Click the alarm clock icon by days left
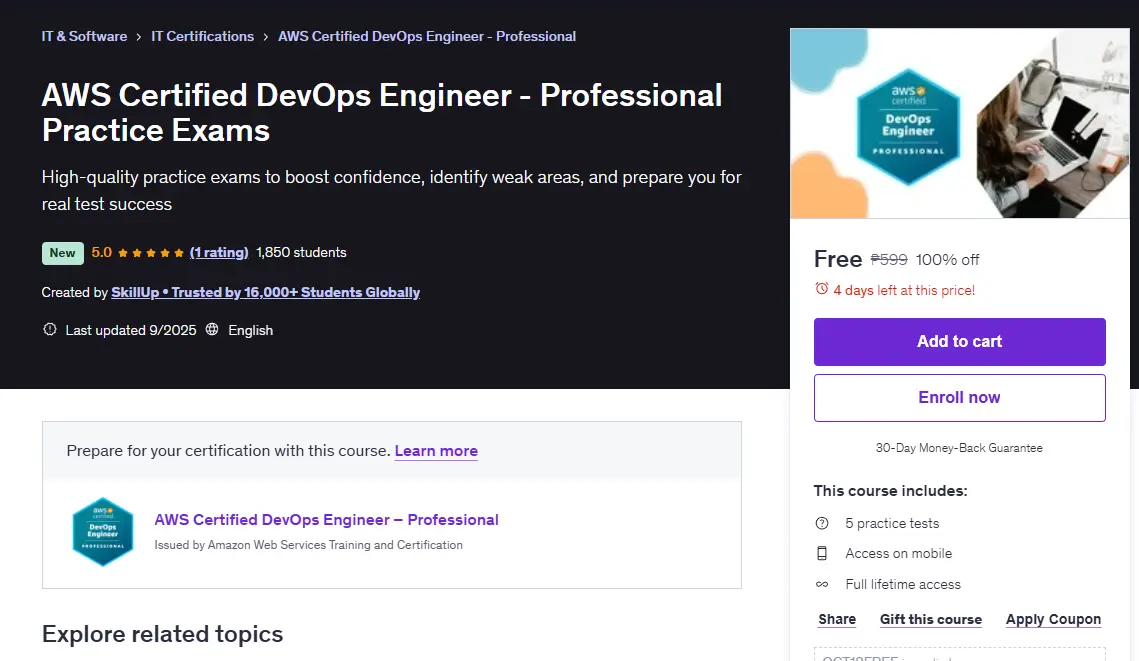This screenshot has width=1139, height=661. [x=822, y=289]
